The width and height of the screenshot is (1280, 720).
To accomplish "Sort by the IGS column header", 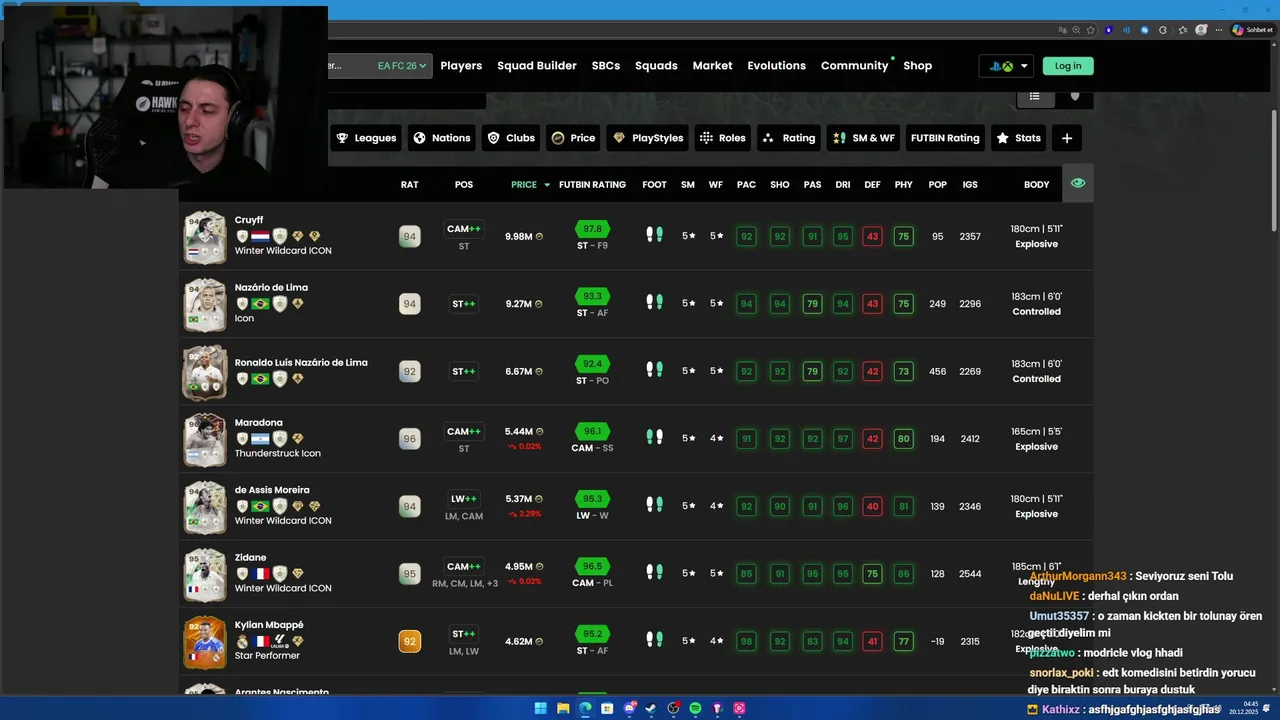I will point(970,185).
